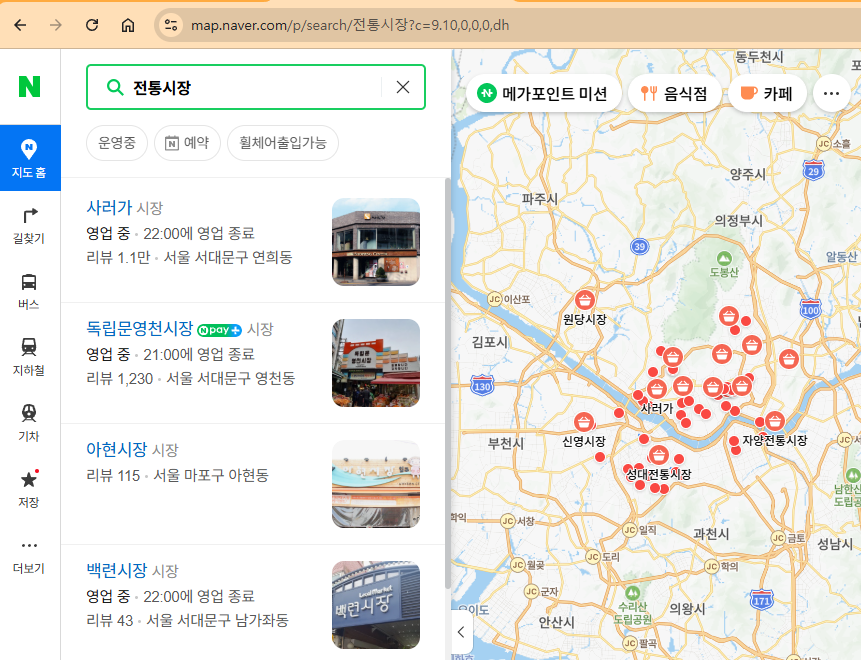This screenshot has width=861, height=660.
Task: Select the 기차 train sidebar item
Action: click(x=29, y=423)
